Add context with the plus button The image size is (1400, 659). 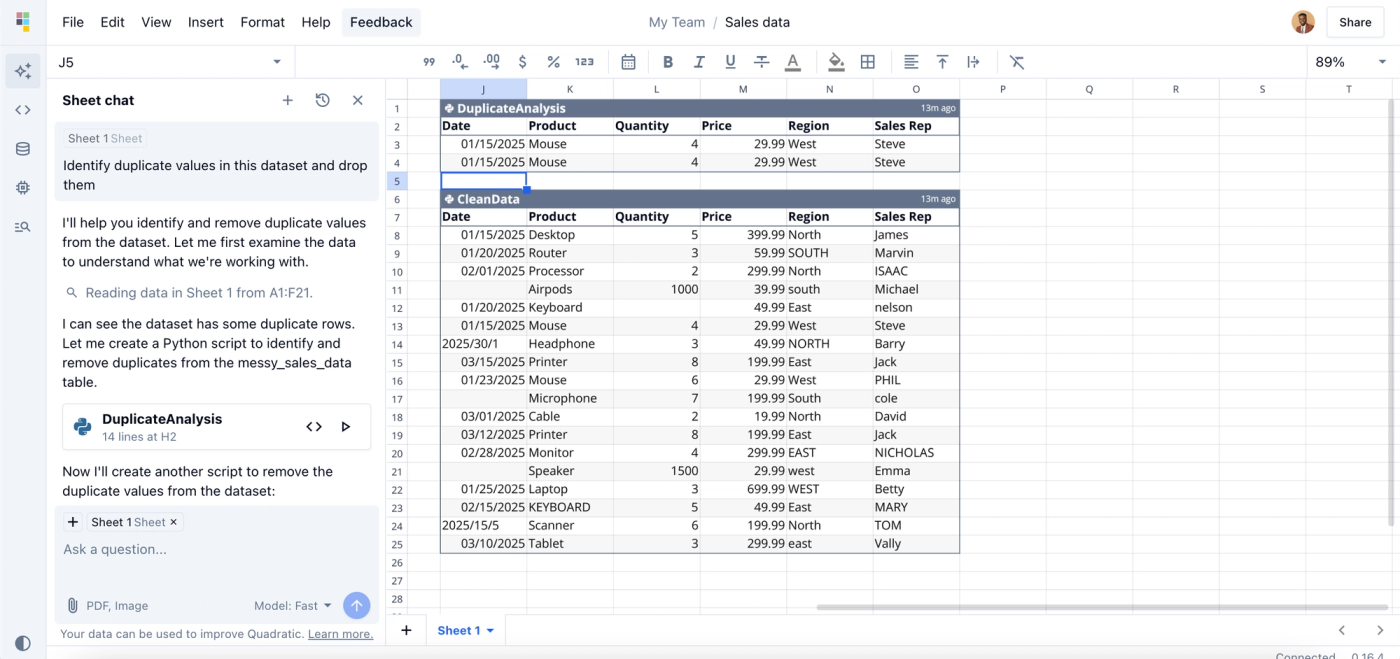(x=73, y=522)
